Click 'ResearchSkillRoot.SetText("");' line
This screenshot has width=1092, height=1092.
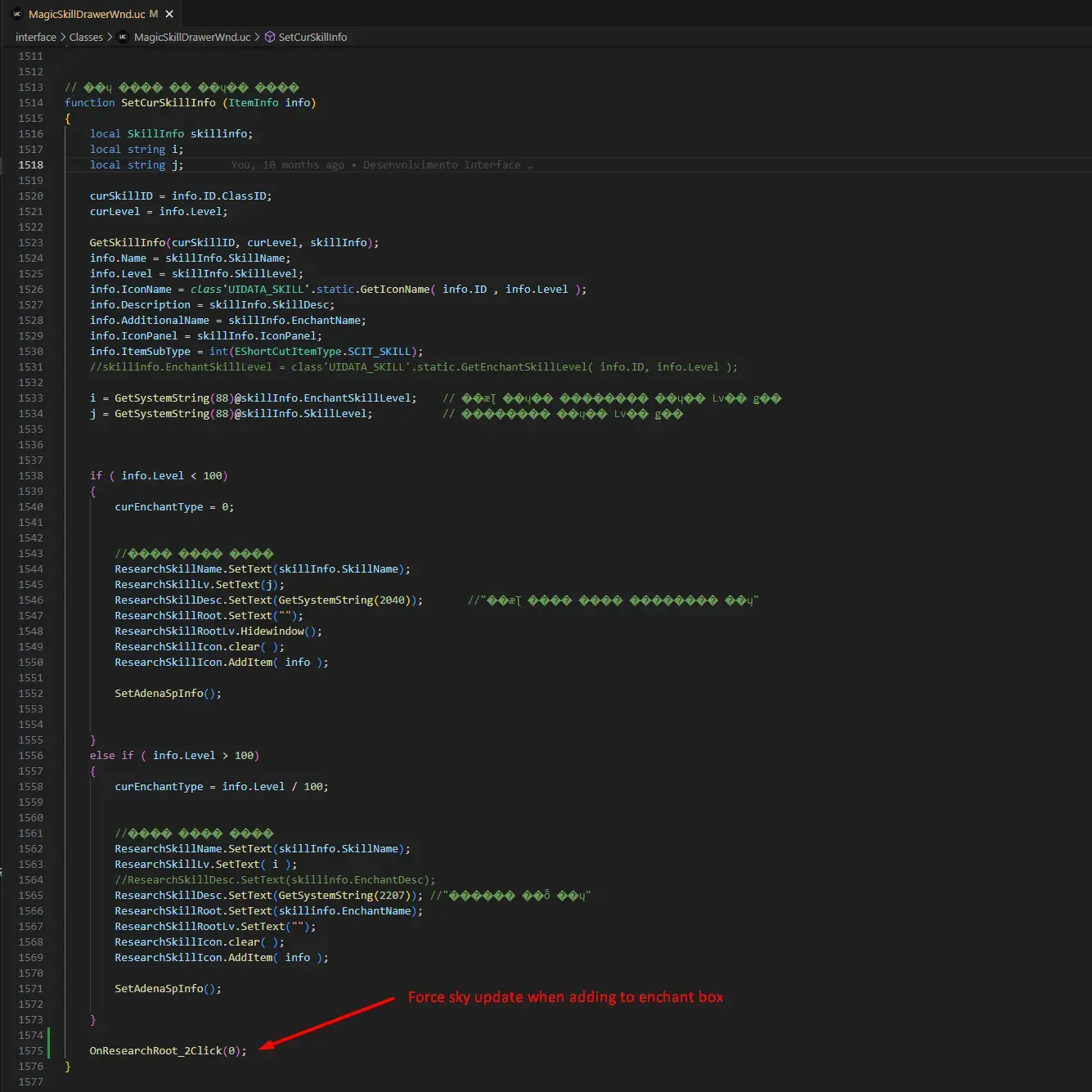coord(209,615)
